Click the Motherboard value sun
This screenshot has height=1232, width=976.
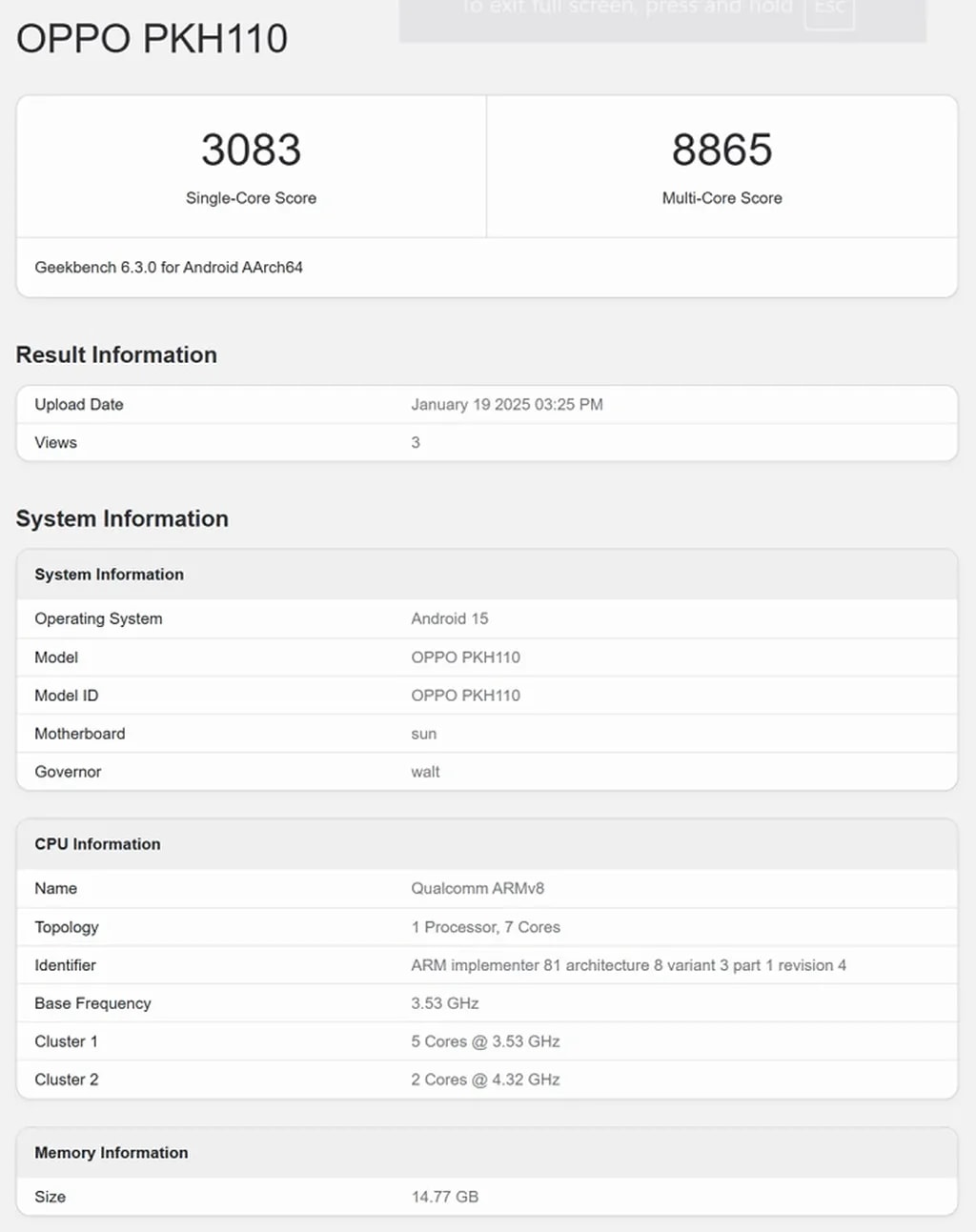423,734
